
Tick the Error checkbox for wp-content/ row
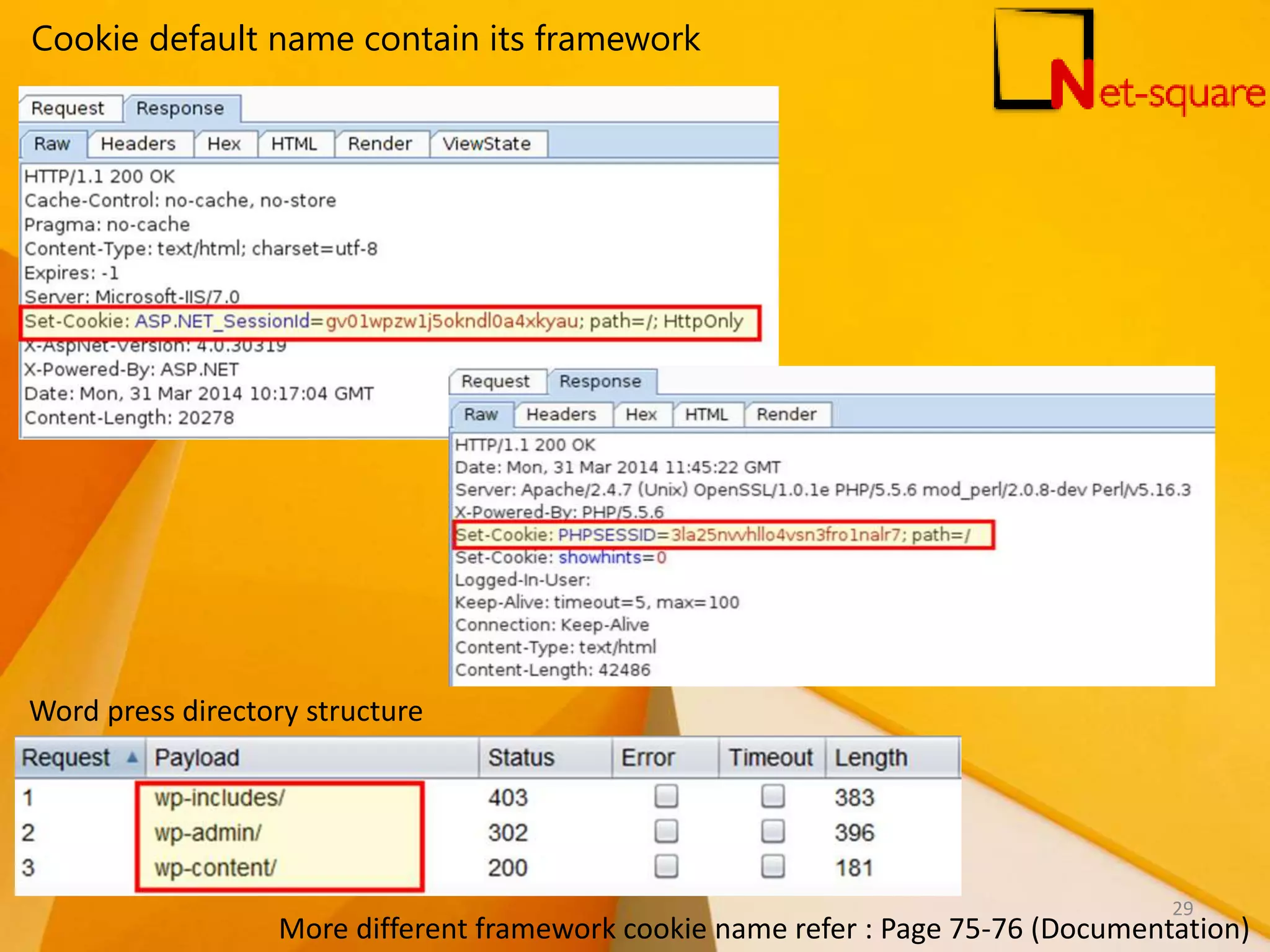(x=666, y=866)
